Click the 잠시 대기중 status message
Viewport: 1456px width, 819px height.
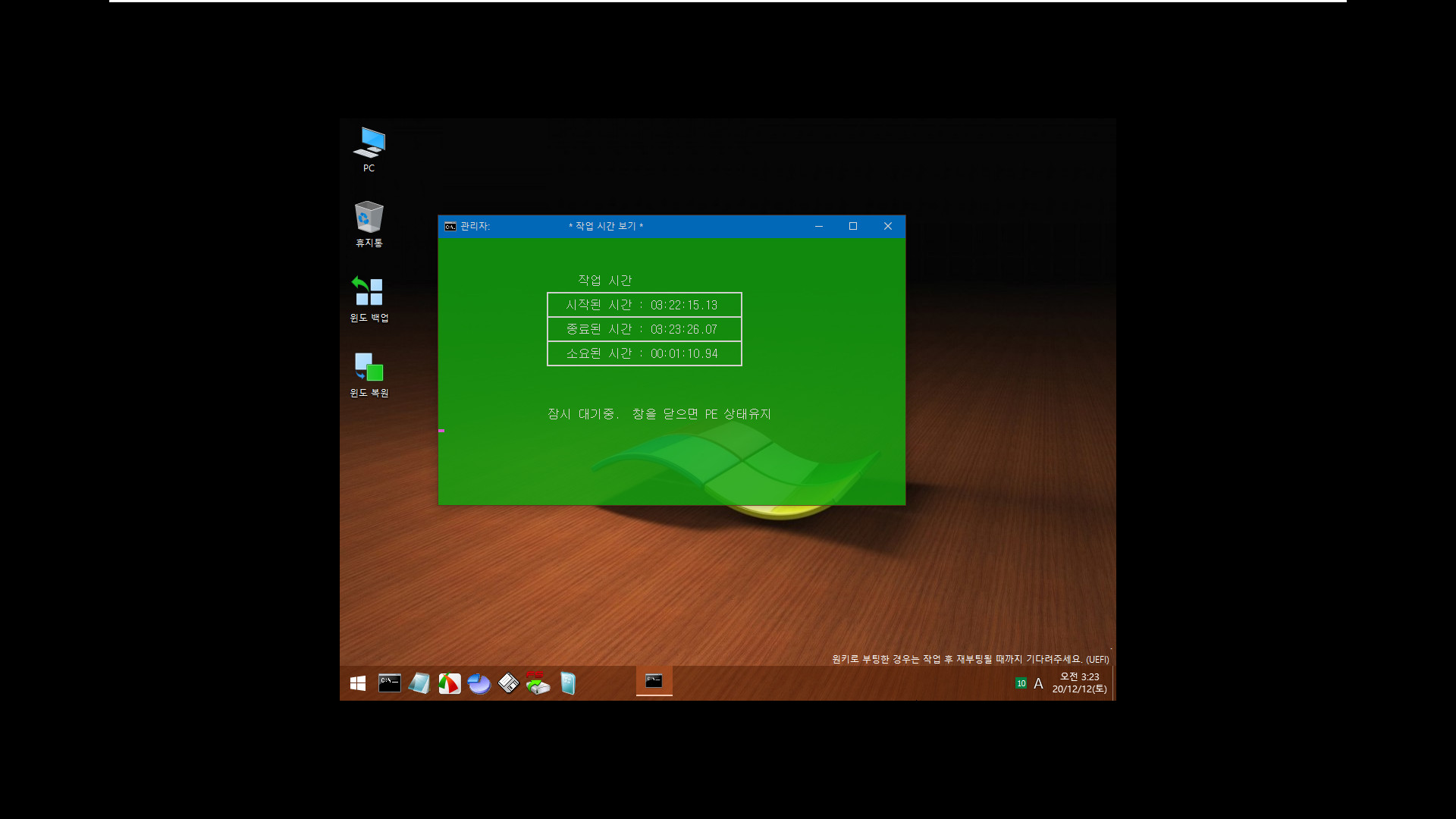pyautogui.click(x=660, y=414)
